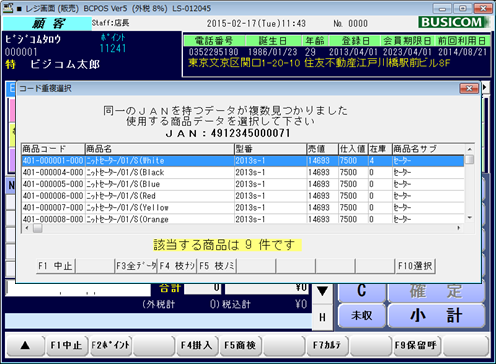Click the H button
Viewport: 496px width, 364px height.
(x=322, y=317)
